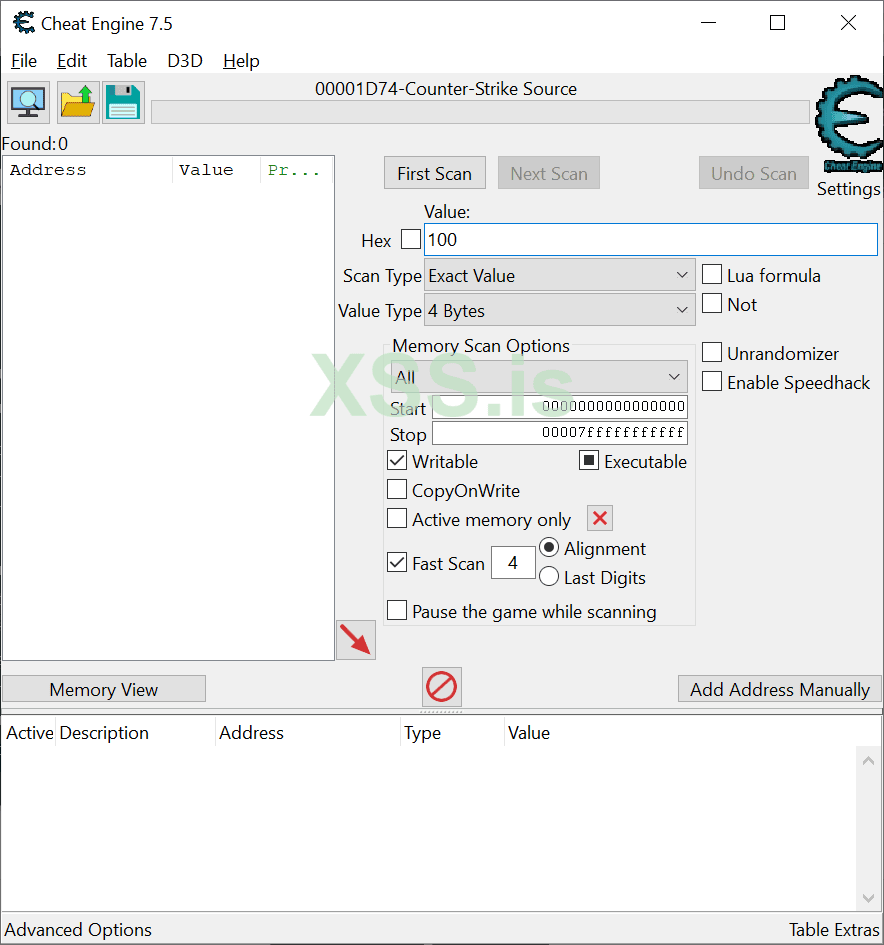Click the process name '00001D74-Counter-Strike Source'
The width and height of the screenshot is (884, 945).
[x=446, y=89]
